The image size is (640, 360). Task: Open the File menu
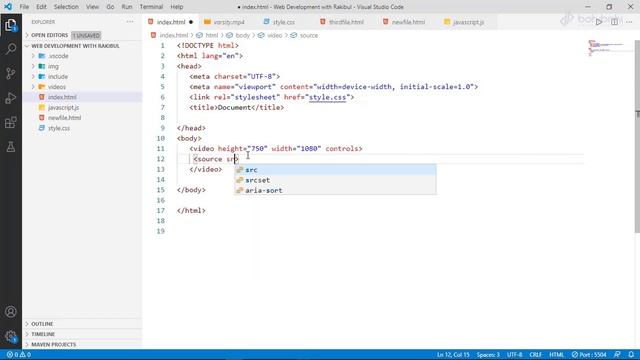[24, 7]
